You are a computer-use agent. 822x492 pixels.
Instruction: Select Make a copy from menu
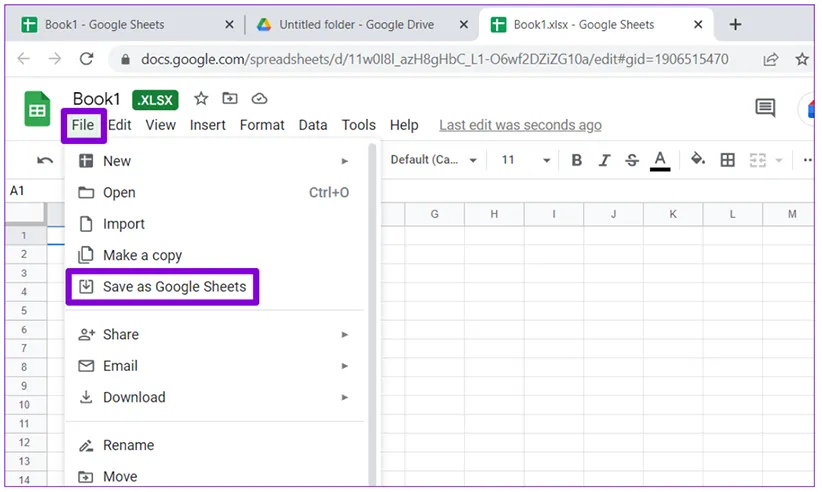(142, 255)
